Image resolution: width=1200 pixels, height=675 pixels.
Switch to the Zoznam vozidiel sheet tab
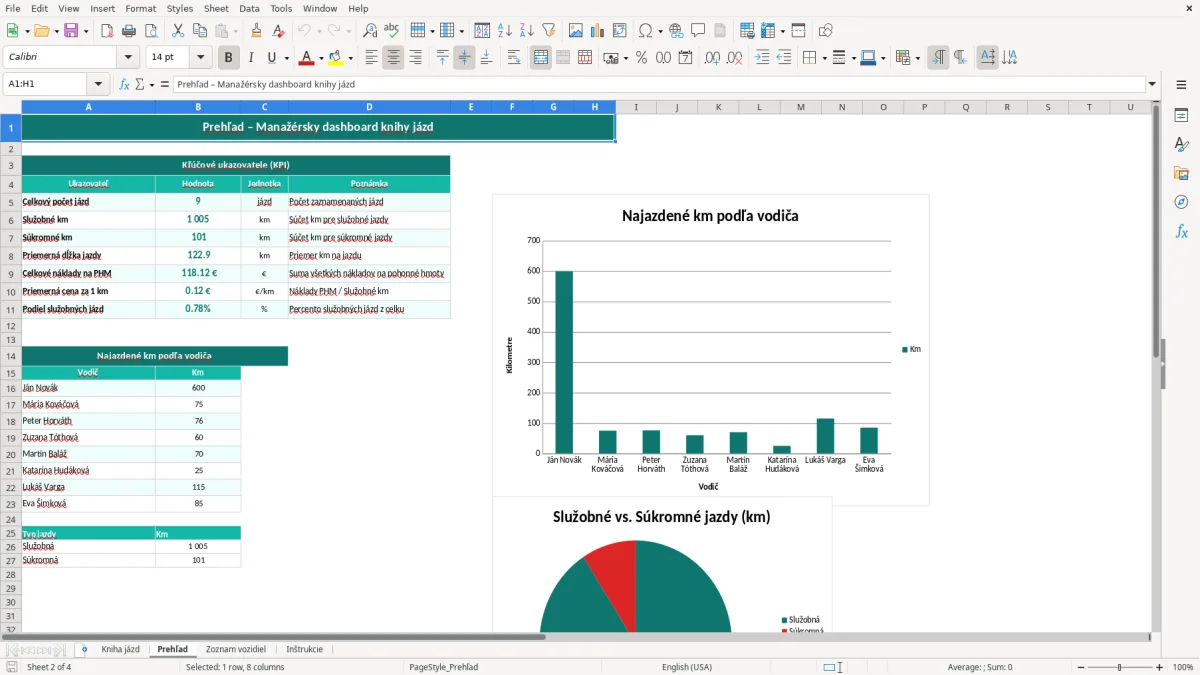pyautogui.click(x=236, y=649)
